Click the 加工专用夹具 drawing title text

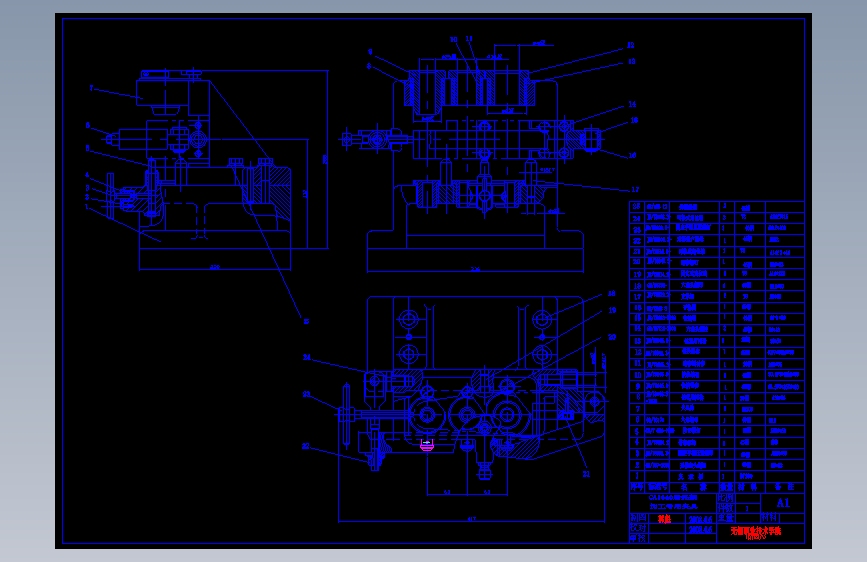pyautogui.click(x=673, y=507)
